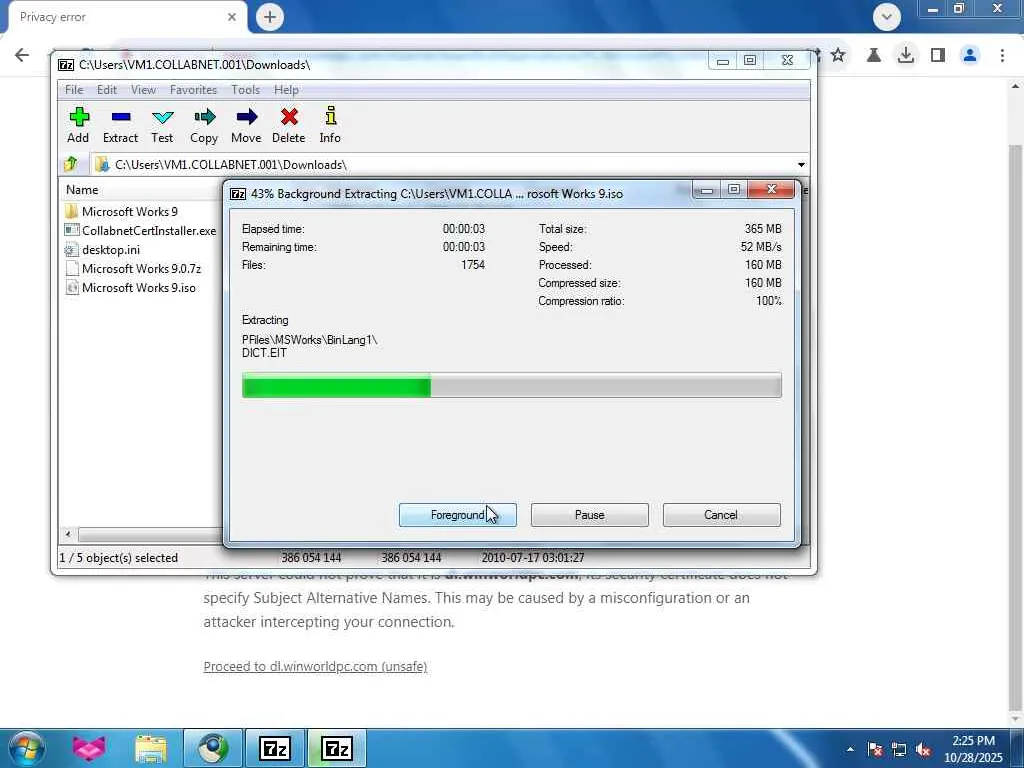
Task: Click the Chrome page scrollbar up arrow
Action: 1016,86
